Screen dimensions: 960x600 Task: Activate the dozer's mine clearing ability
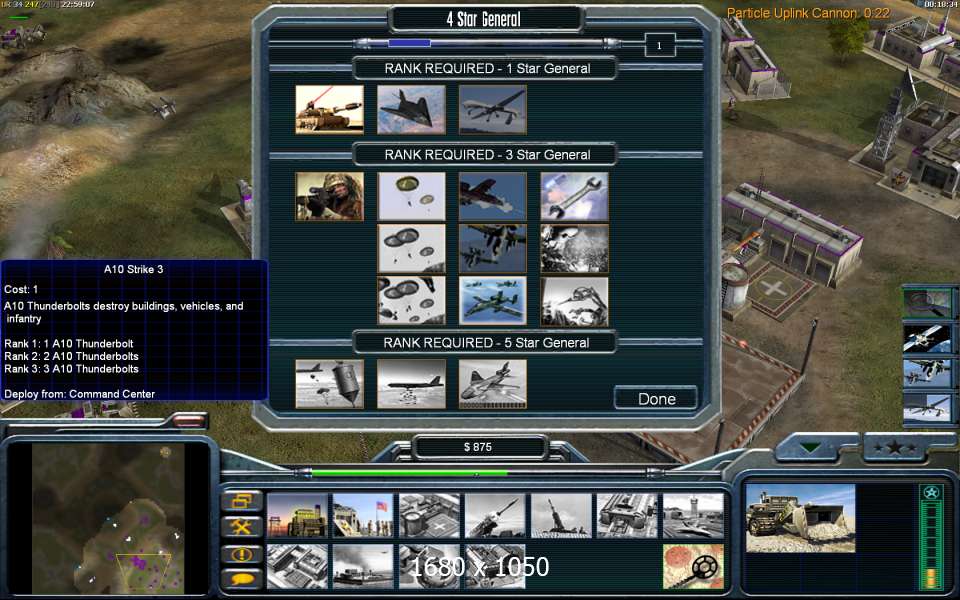click(693, 566)
